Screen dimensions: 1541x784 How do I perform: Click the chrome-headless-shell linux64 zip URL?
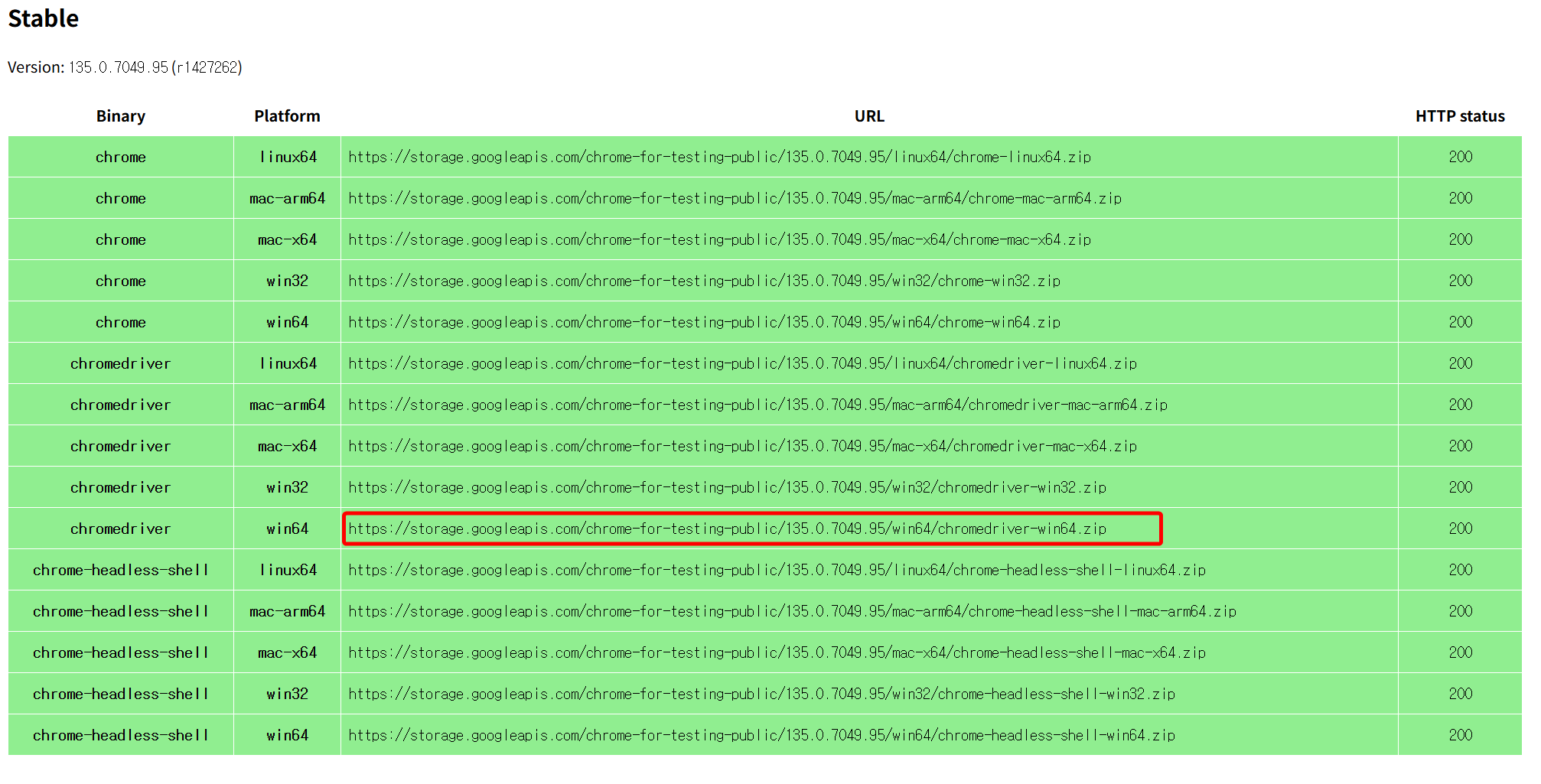coord(777,570)
